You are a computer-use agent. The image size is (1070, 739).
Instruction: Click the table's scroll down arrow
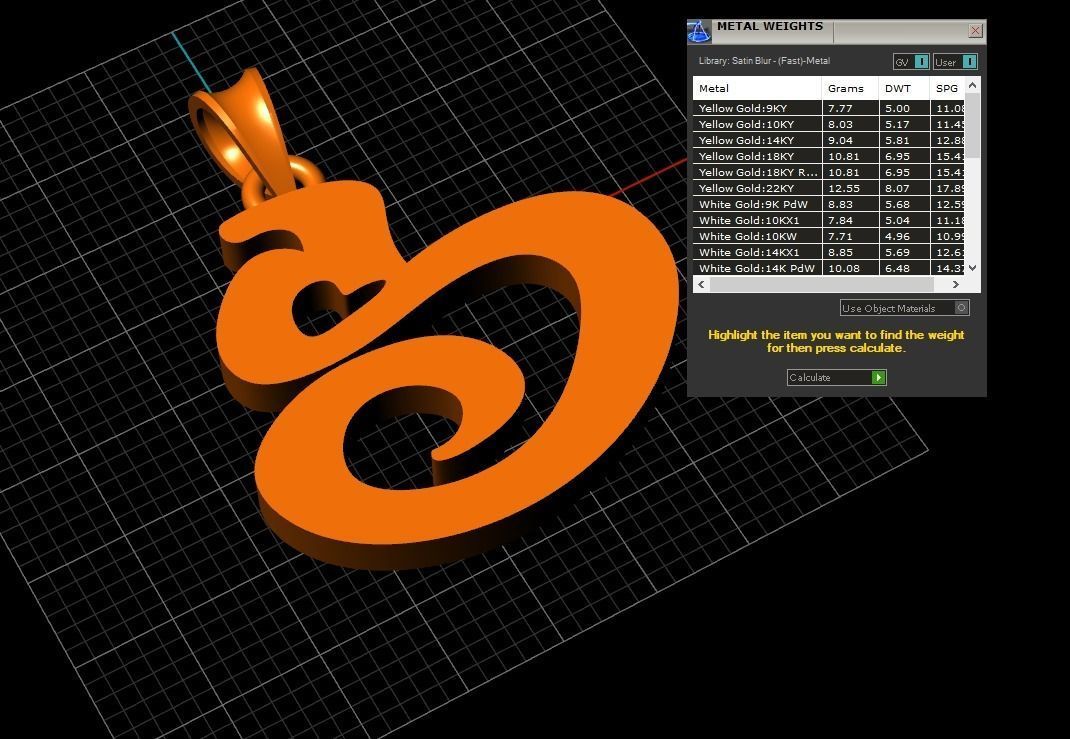(x=973, y=268)
